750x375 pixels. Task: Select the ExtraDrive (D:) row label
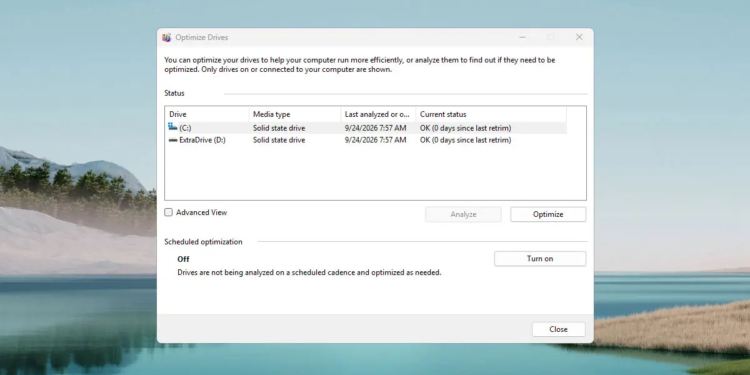pos(202,140)
